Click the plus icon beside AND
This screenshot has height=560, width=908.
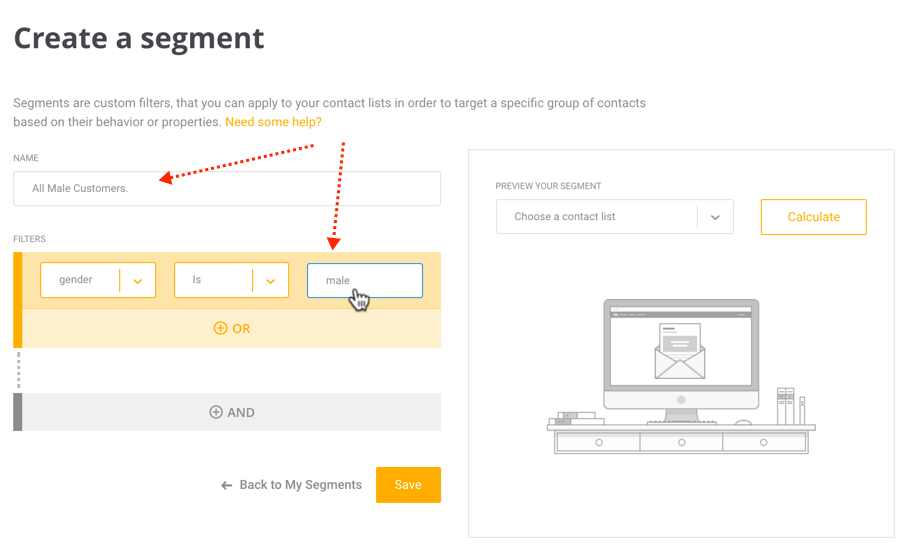[x=215, y=412]
